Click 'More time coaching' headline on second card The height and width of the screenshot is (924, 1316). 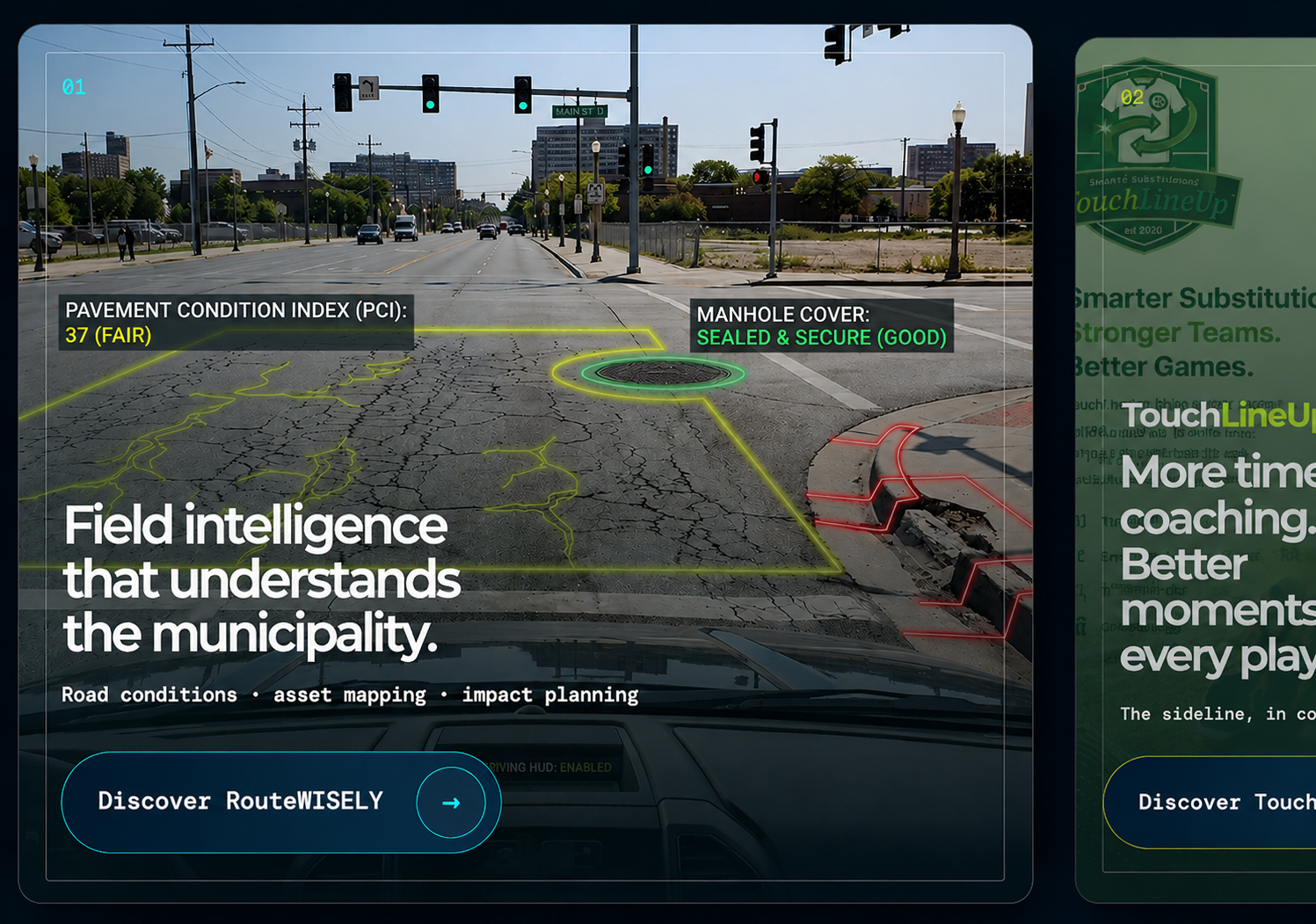[1218, 564]
